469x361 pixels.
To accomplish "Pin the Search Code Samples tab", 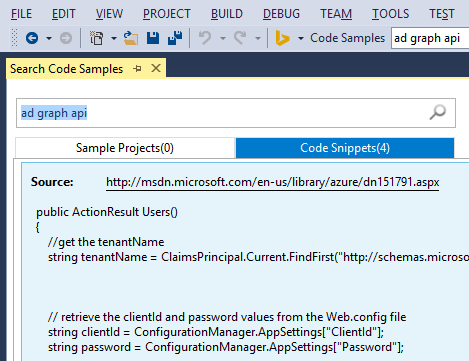I will pyautogui.click(x=137, y=69).
